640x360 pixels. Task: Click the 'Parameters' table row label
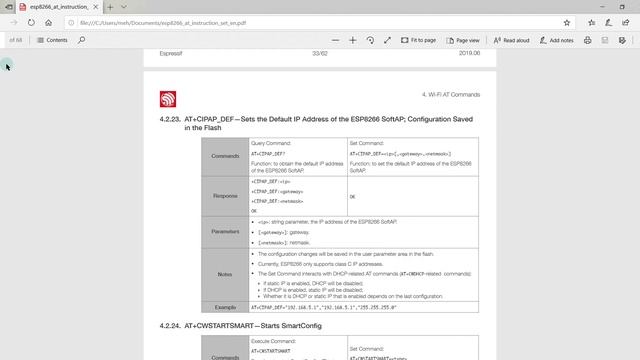225,231
